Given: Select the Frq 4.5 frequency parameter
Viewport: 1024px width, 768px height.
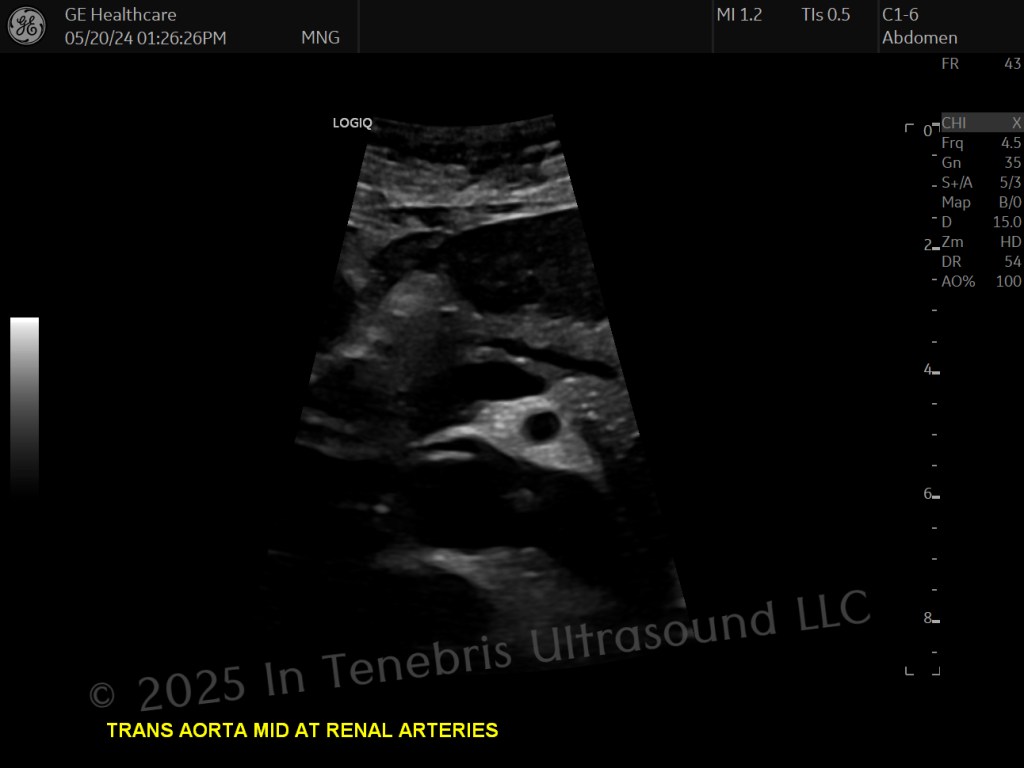Looking at the screenshot, I should coord(981,143).
